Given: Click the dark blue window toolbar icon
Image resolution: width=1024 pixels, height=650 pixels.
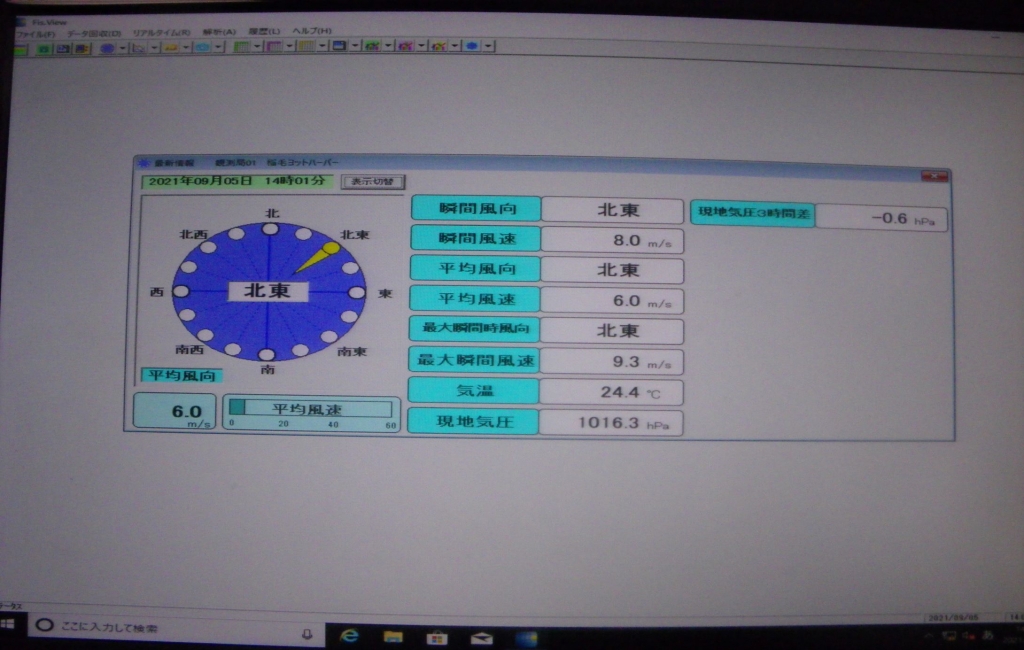Looking at the screenshot, I should (x=339, y=46).
